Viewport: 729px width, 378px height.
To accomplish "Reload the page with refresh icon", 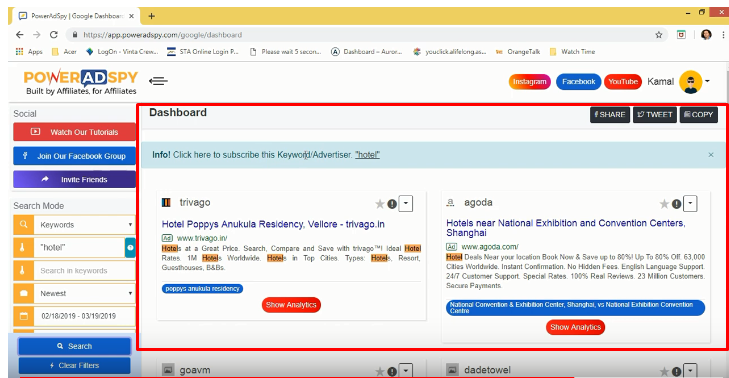I will click(x=54, y=35).
